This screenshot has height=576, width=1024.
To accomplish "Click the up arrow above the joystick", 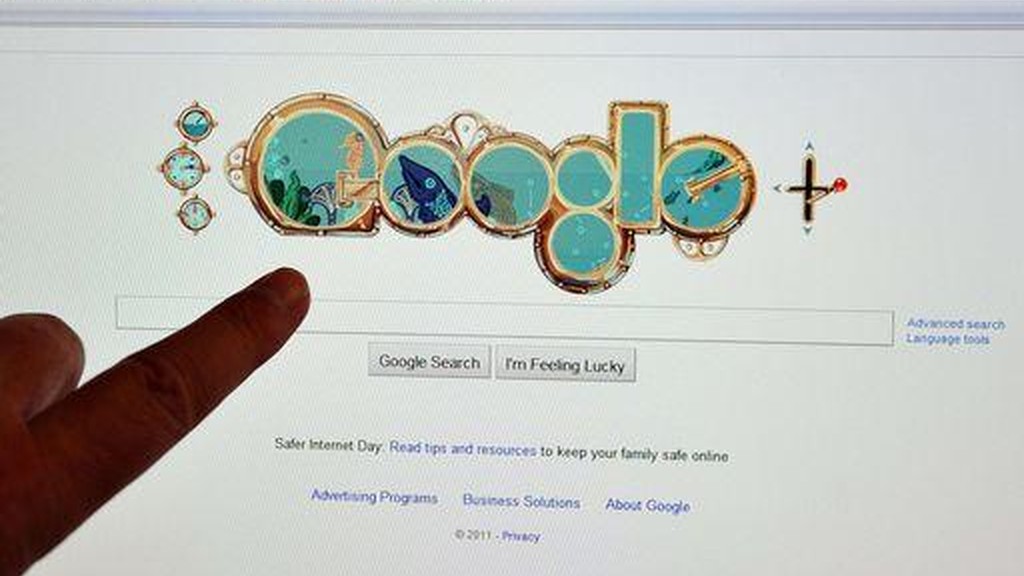I will pos(809,146).
